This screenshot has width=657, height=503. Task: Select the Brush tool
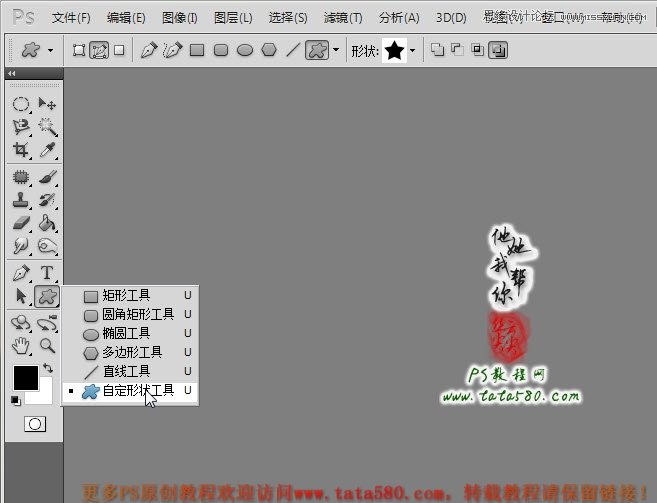(x=47, y=177)
